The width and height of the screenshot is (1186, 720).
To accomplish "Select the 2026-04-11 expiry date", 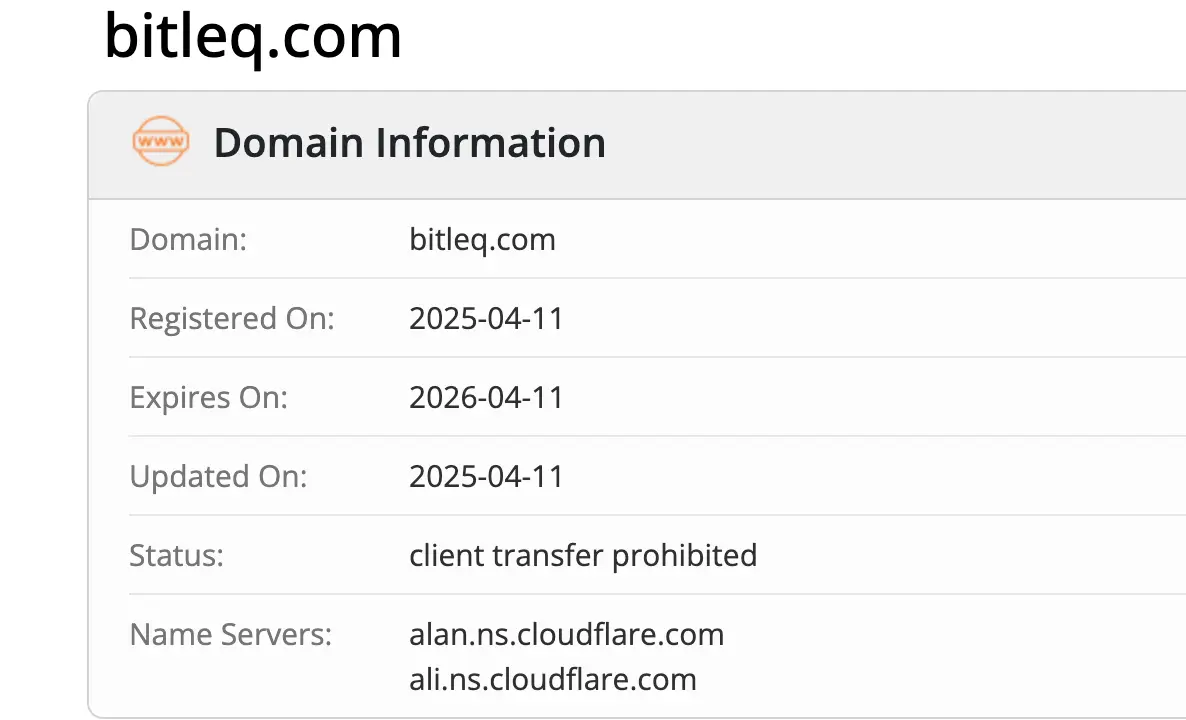I will 486,398.
